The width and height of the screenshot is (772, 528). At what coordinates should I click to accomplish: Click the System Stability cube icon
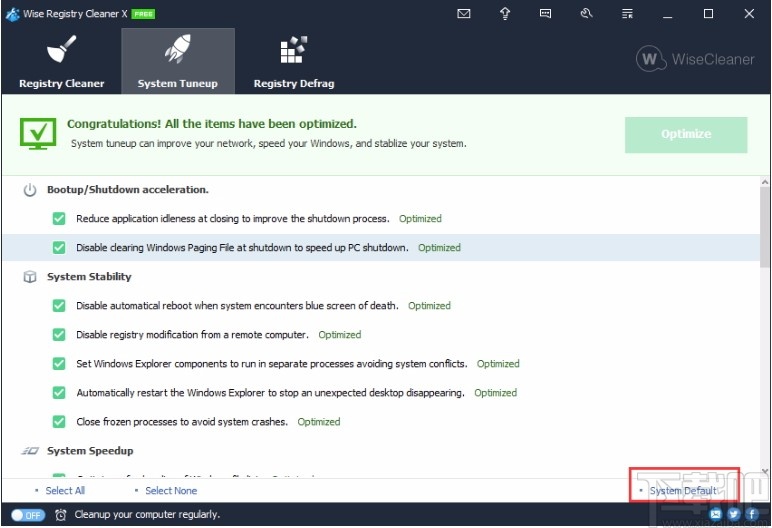pyautogui.click(x=30, y=277)
